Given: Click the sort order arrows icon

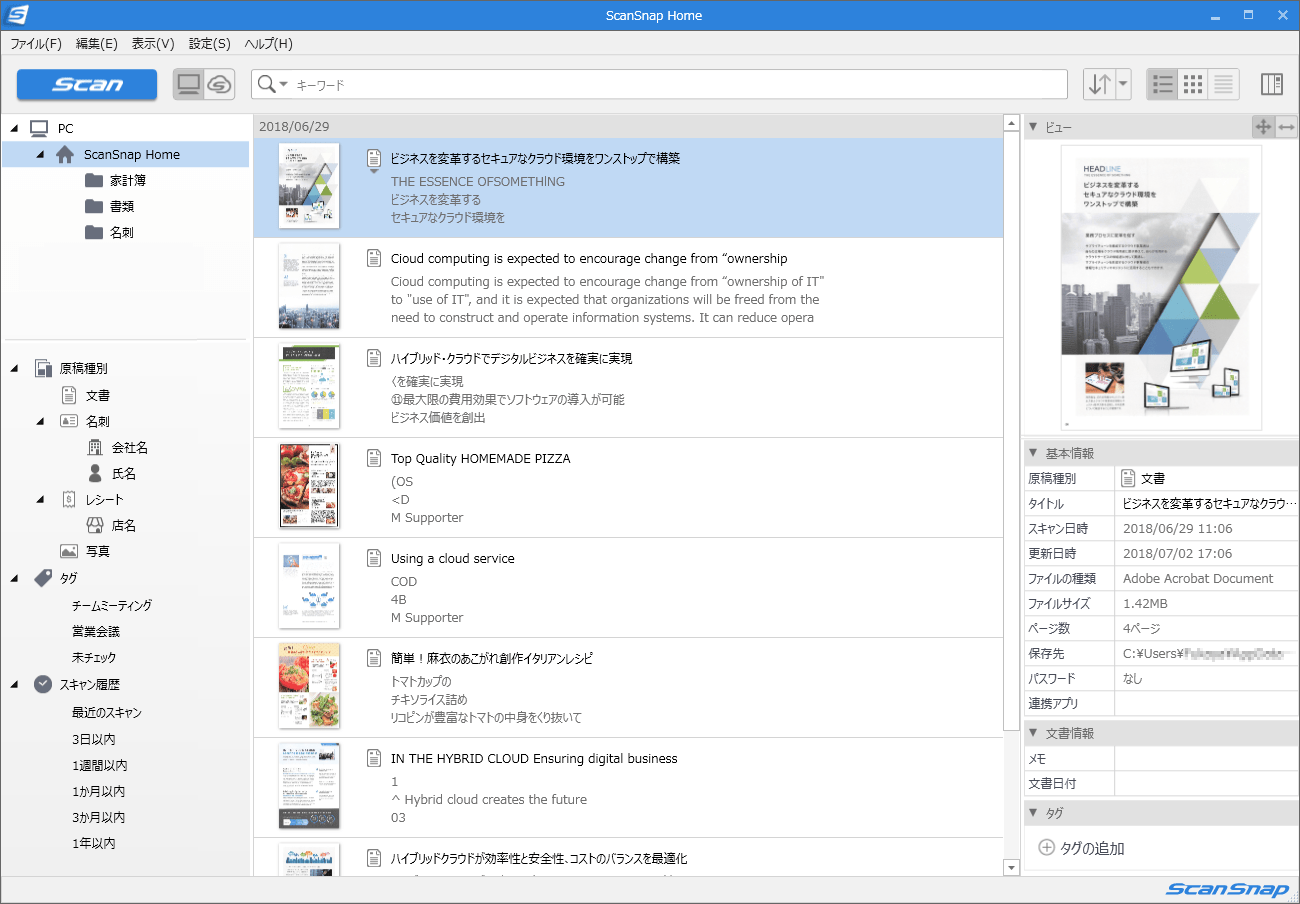Looking at the screenshot, I should [x=1099, y=85].
